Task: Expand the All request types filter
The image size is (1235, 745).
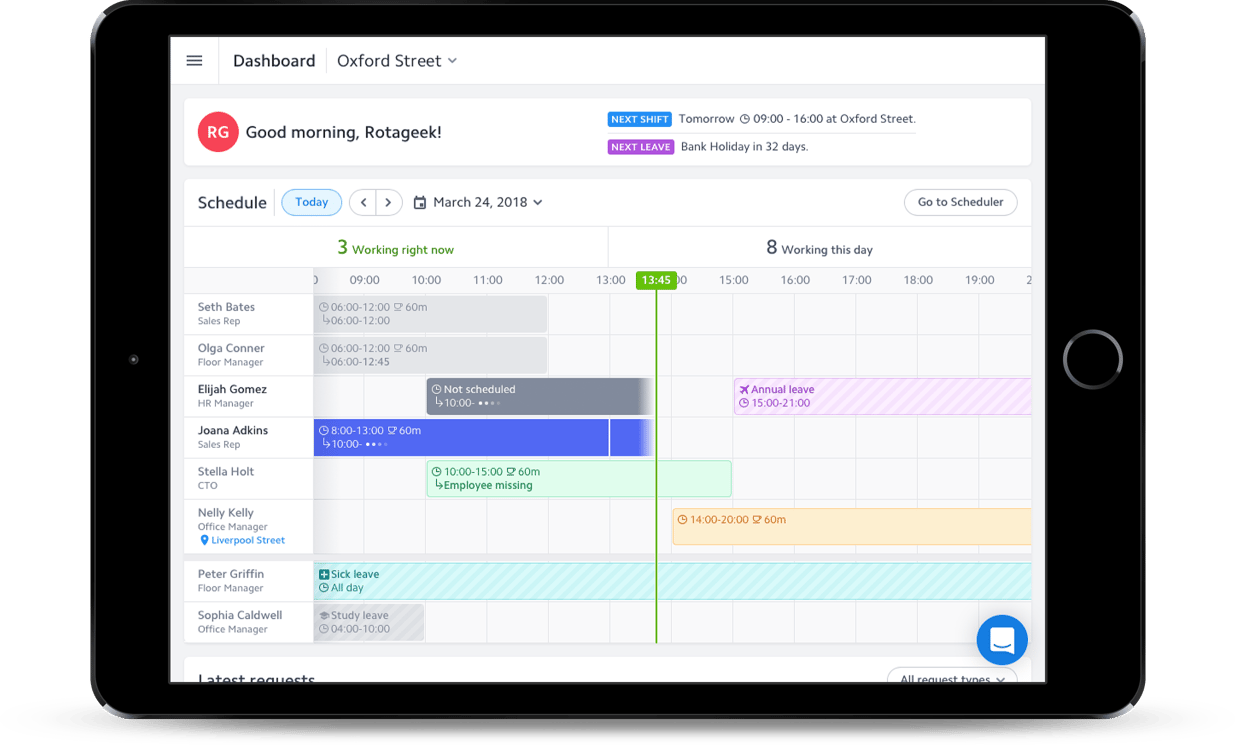Action: coord(952,678)
